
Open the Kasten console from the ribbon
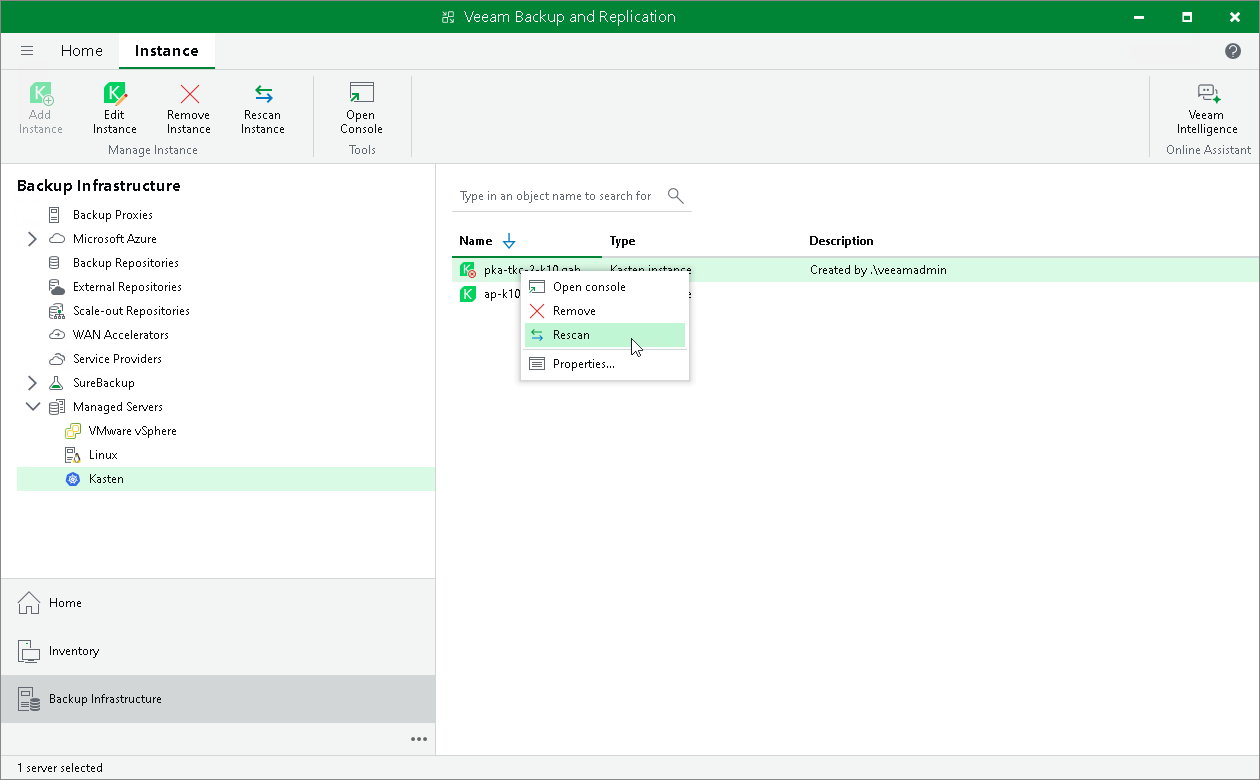click(361, 109)
